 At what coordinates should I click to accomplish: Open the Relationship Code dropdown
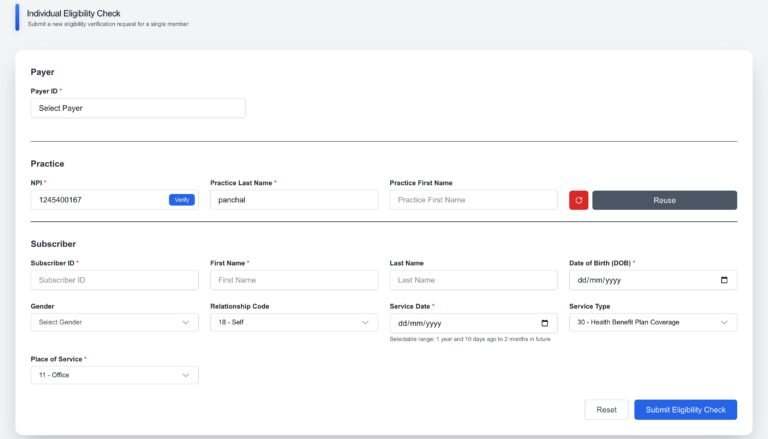coord(294,322)
